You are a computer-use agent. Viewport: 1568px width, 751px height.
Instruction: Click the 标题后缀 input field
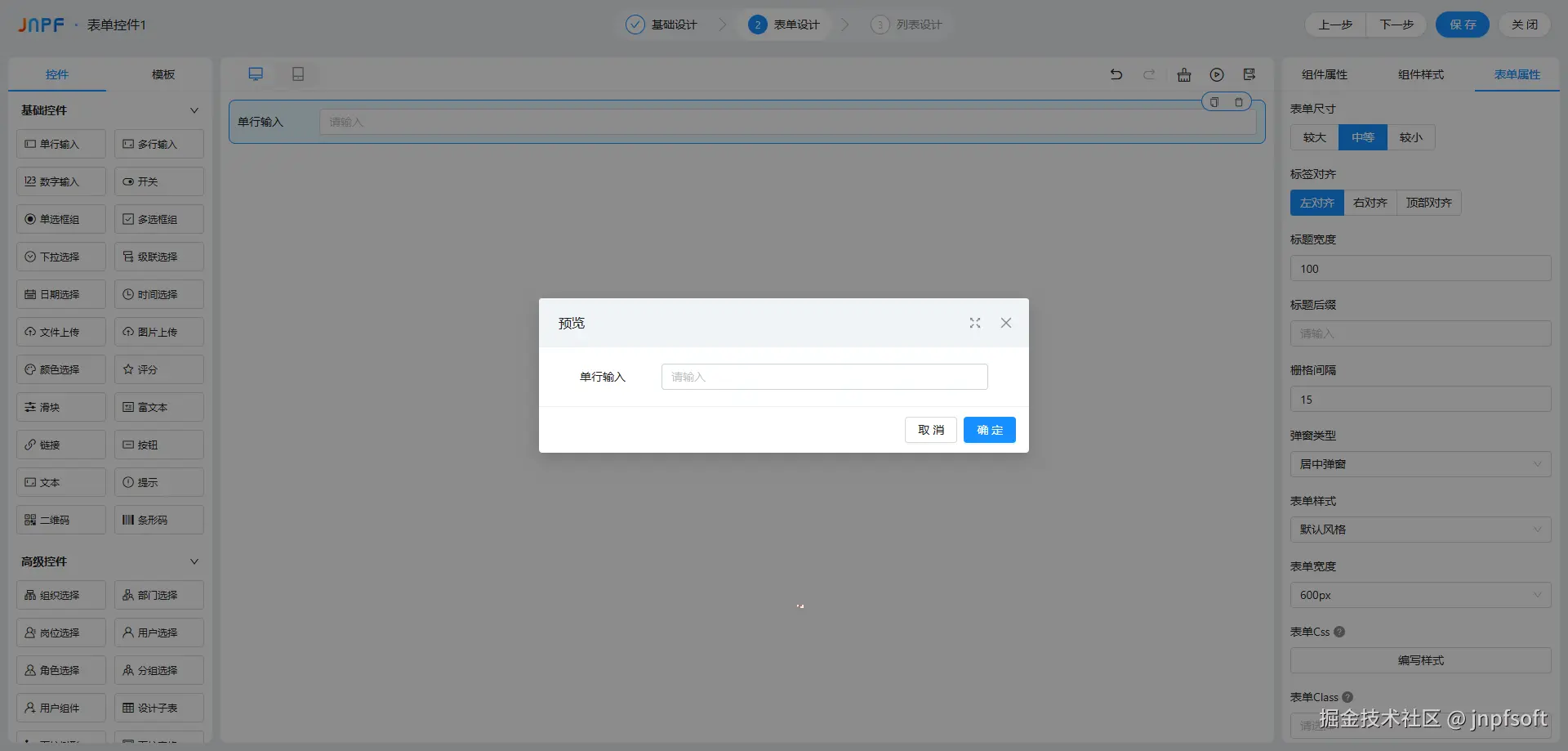1420,333
